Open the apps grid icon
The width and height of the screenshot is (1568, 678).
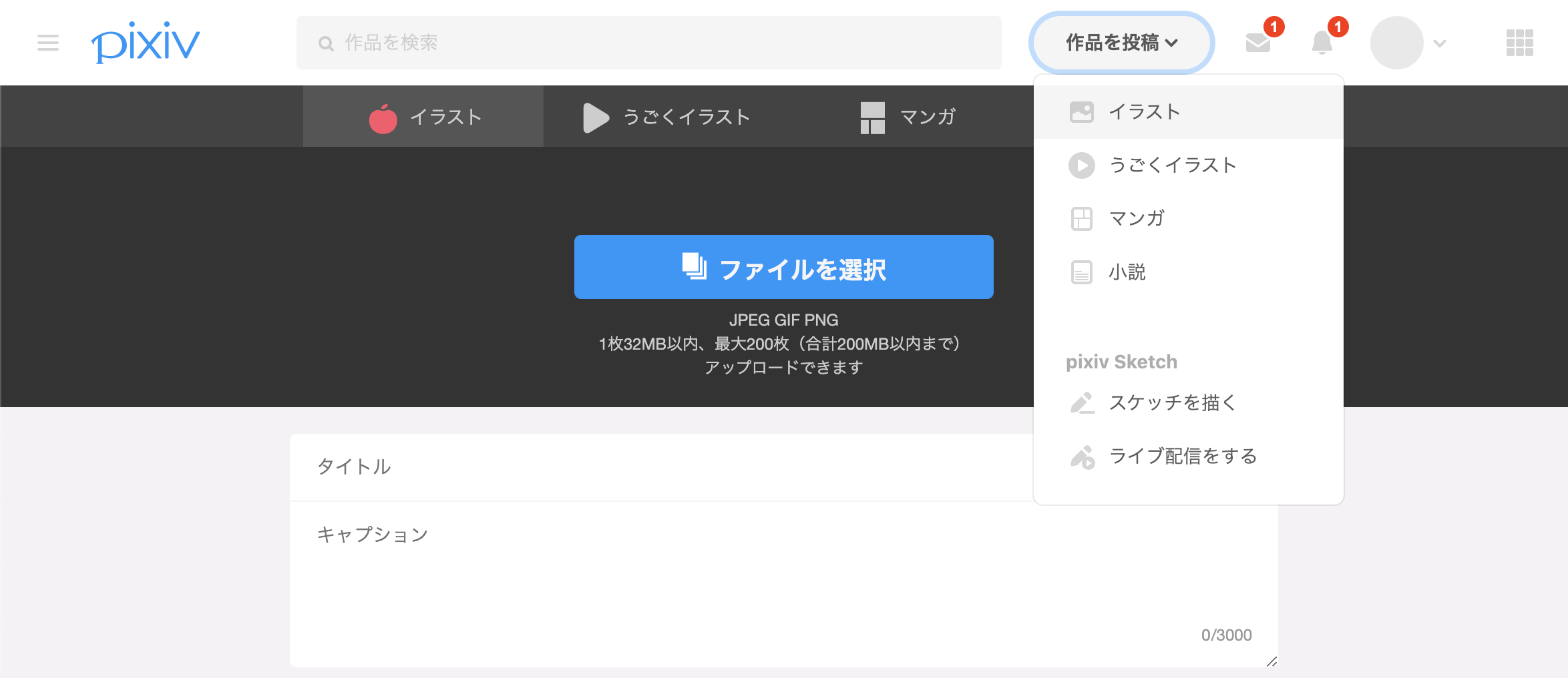click(1519, 43)
